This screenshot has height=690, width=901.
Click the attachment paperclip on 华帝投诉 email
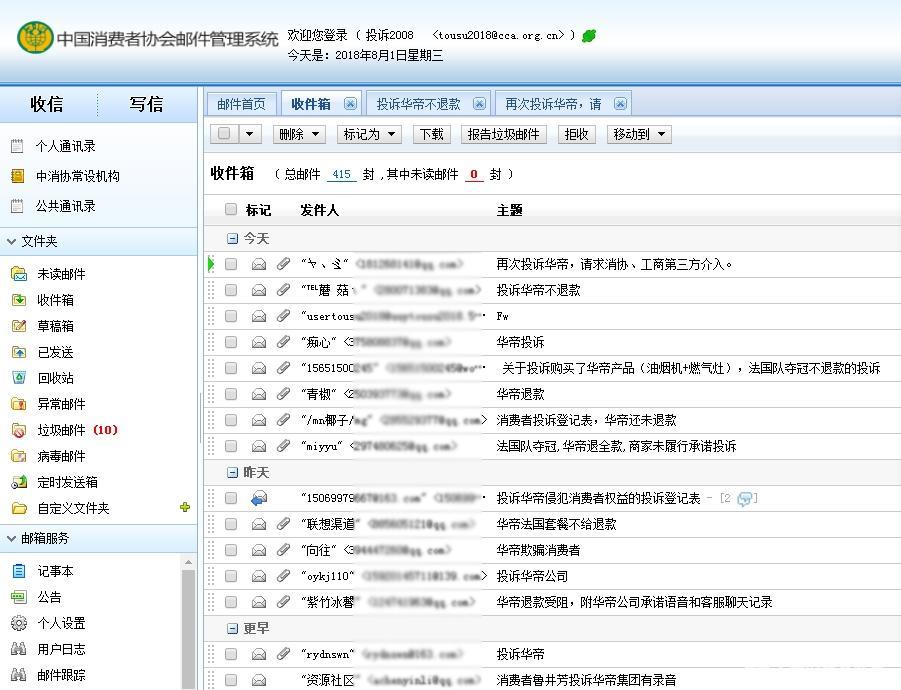click(x=283, y=342)
